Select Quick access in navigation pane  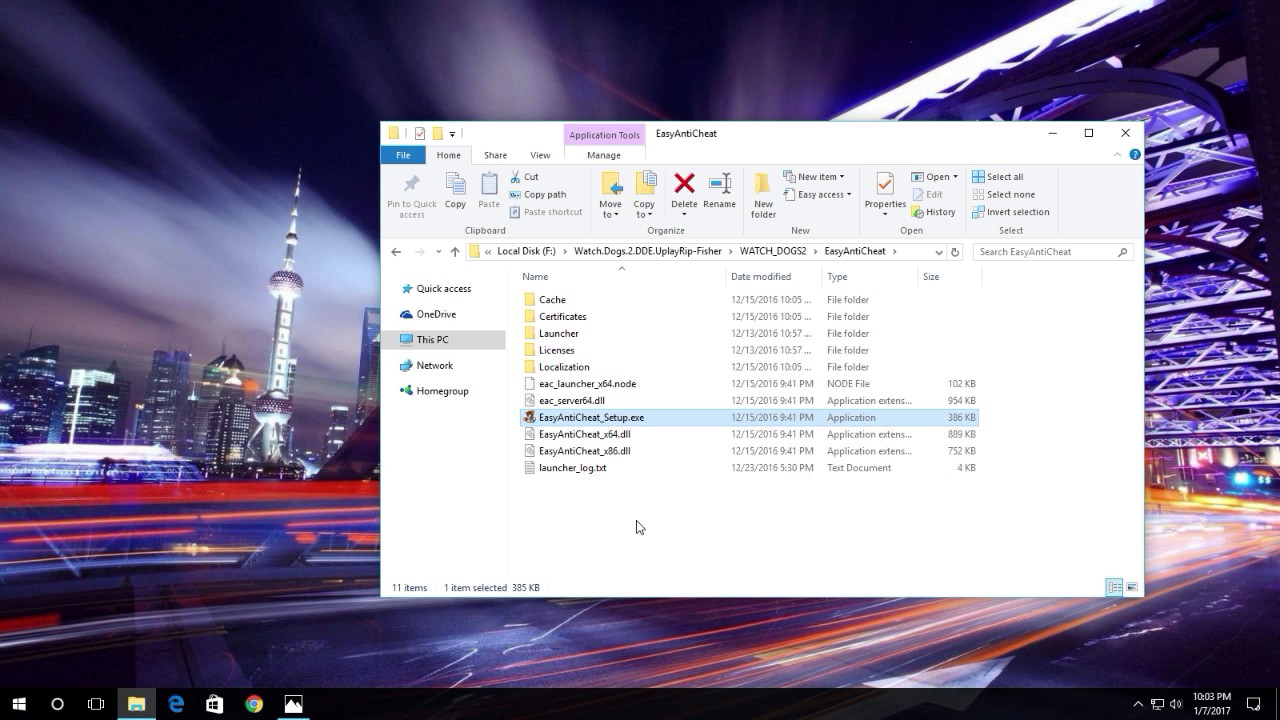click(x=443, y=289)
